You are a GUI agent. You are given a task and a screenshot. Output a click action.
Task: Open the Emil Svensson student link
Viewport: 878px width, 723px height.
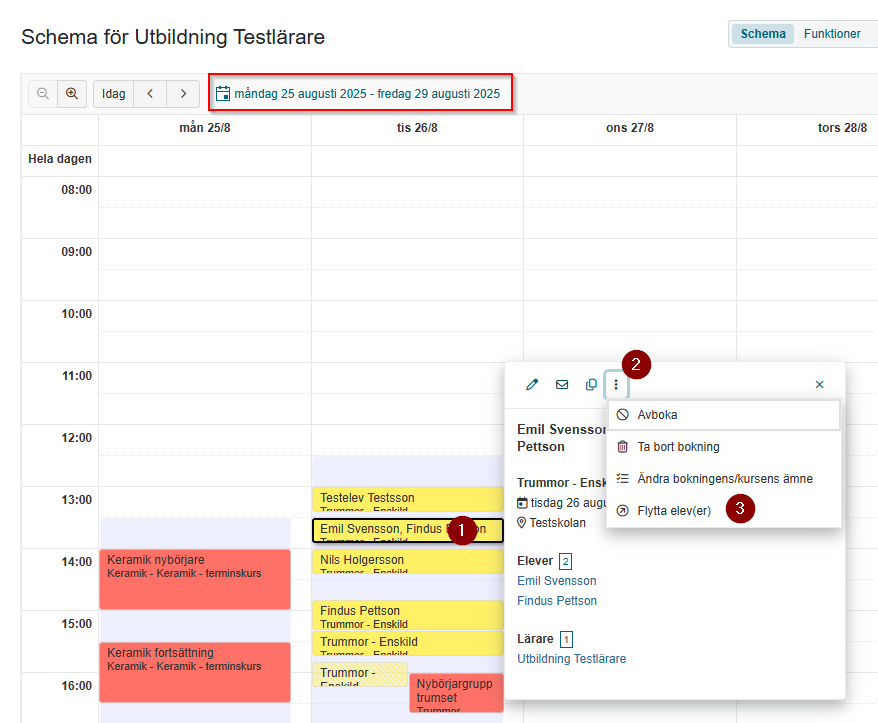click(x=557, y=581)
